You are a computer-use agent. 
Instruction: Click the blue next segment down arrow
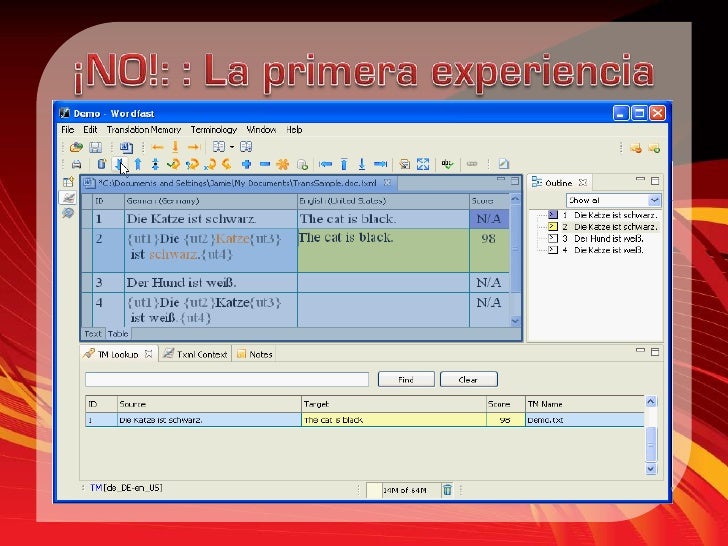[x=120, y=164]
